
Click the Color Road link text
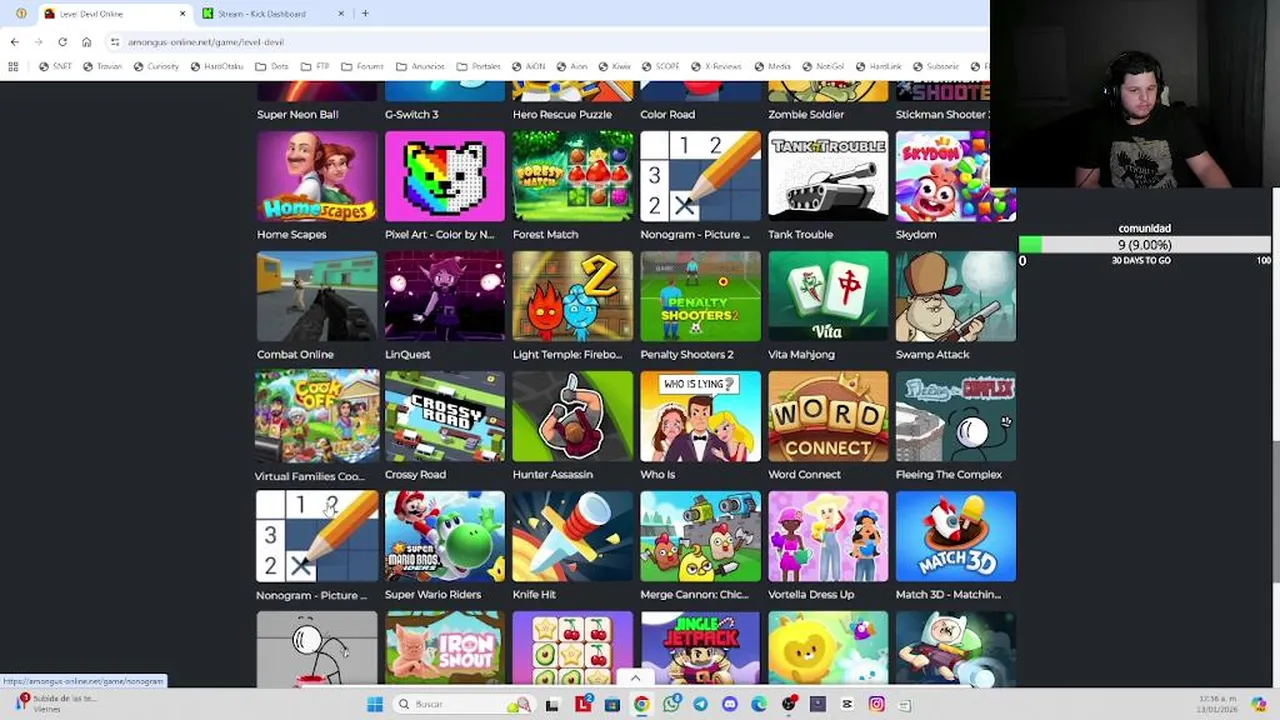(x=667, y=114)
